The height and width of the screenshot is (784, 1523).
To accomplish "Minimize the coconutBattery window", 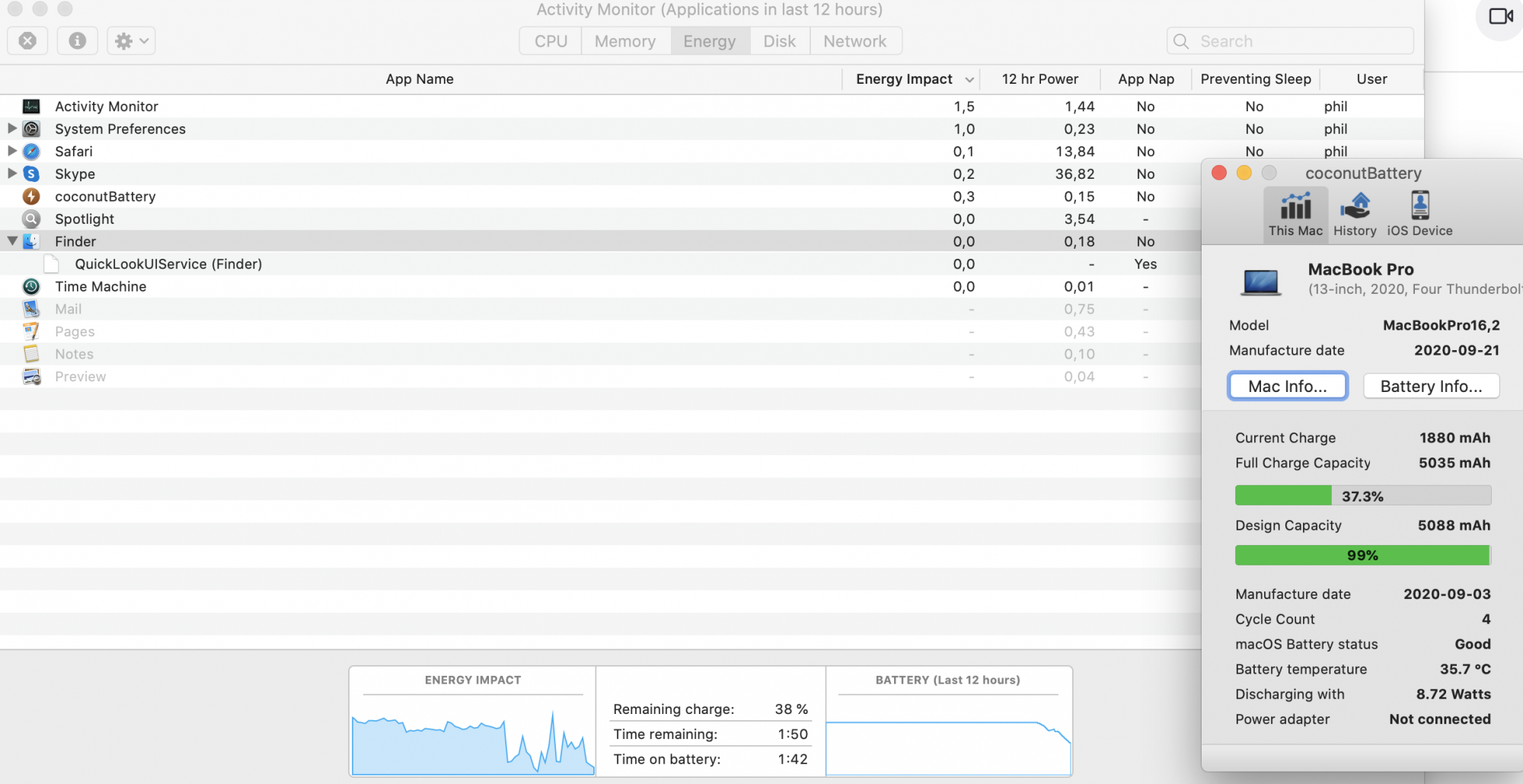I will click(x=1244, y=173).
